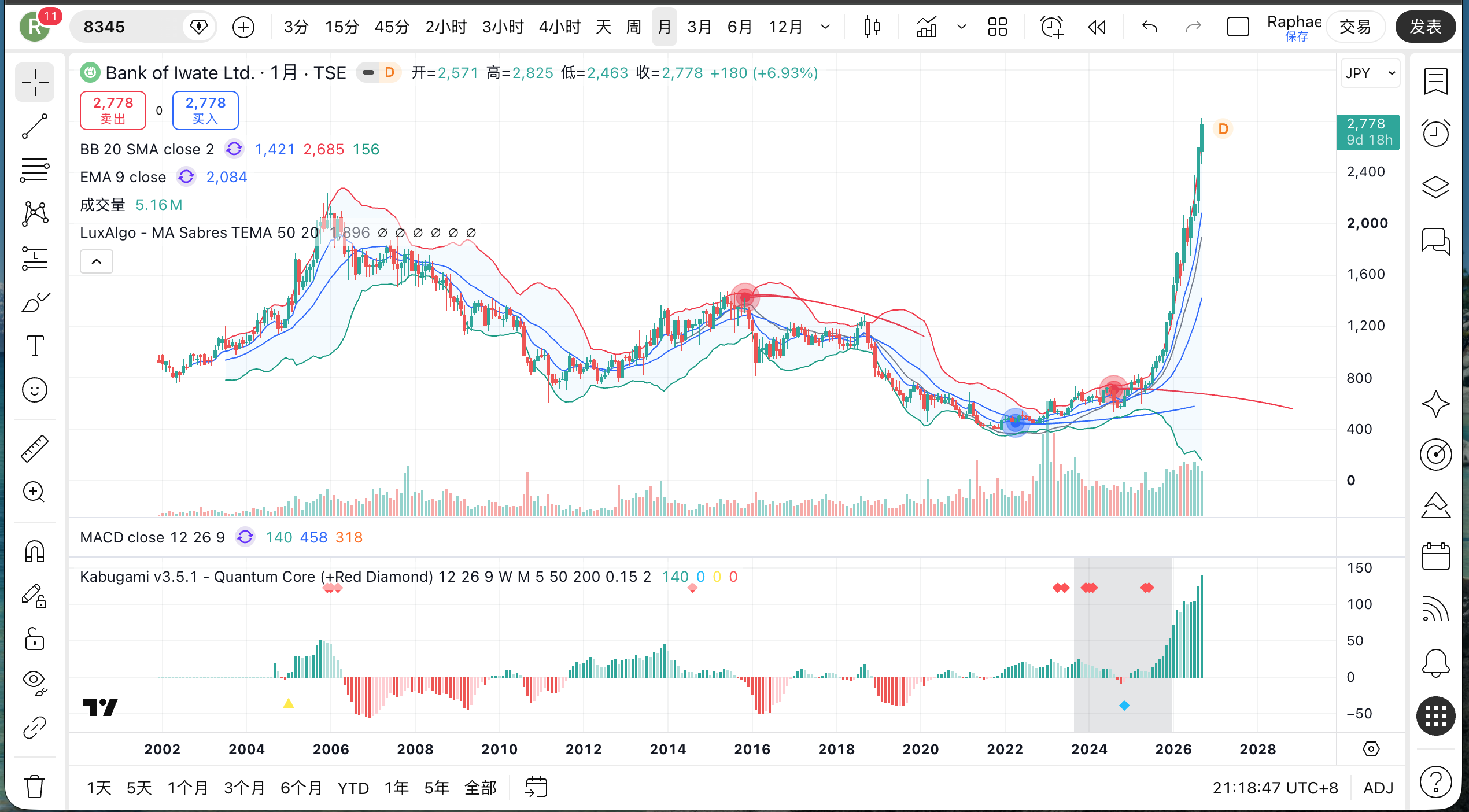This screenshot has height=812, width=1469.
Task: Open notifications bell in right sidebar
Action: [x=1436, y=663]
